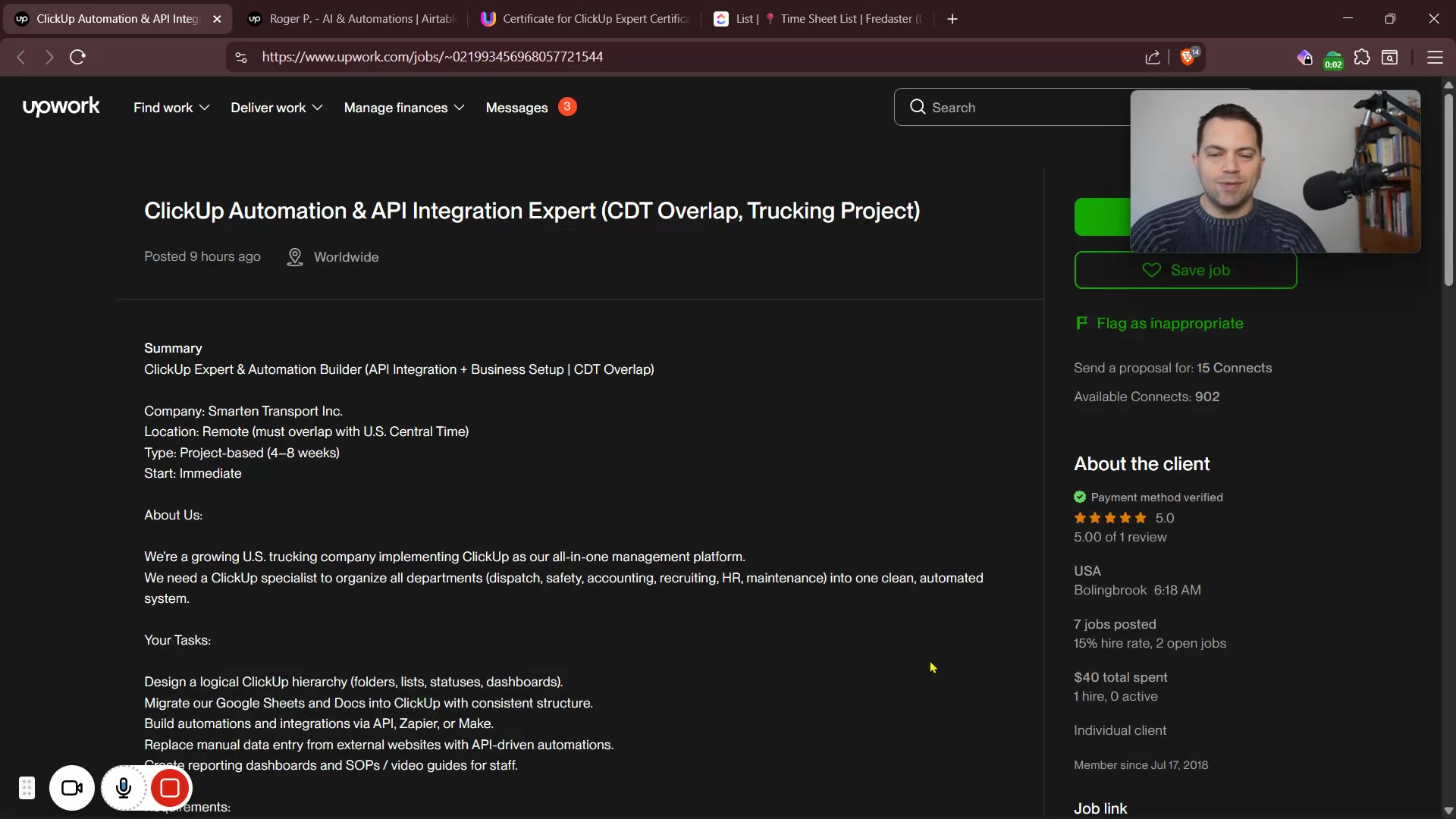
Task: Expand the Find work dropdown
Action: point(171,108)
